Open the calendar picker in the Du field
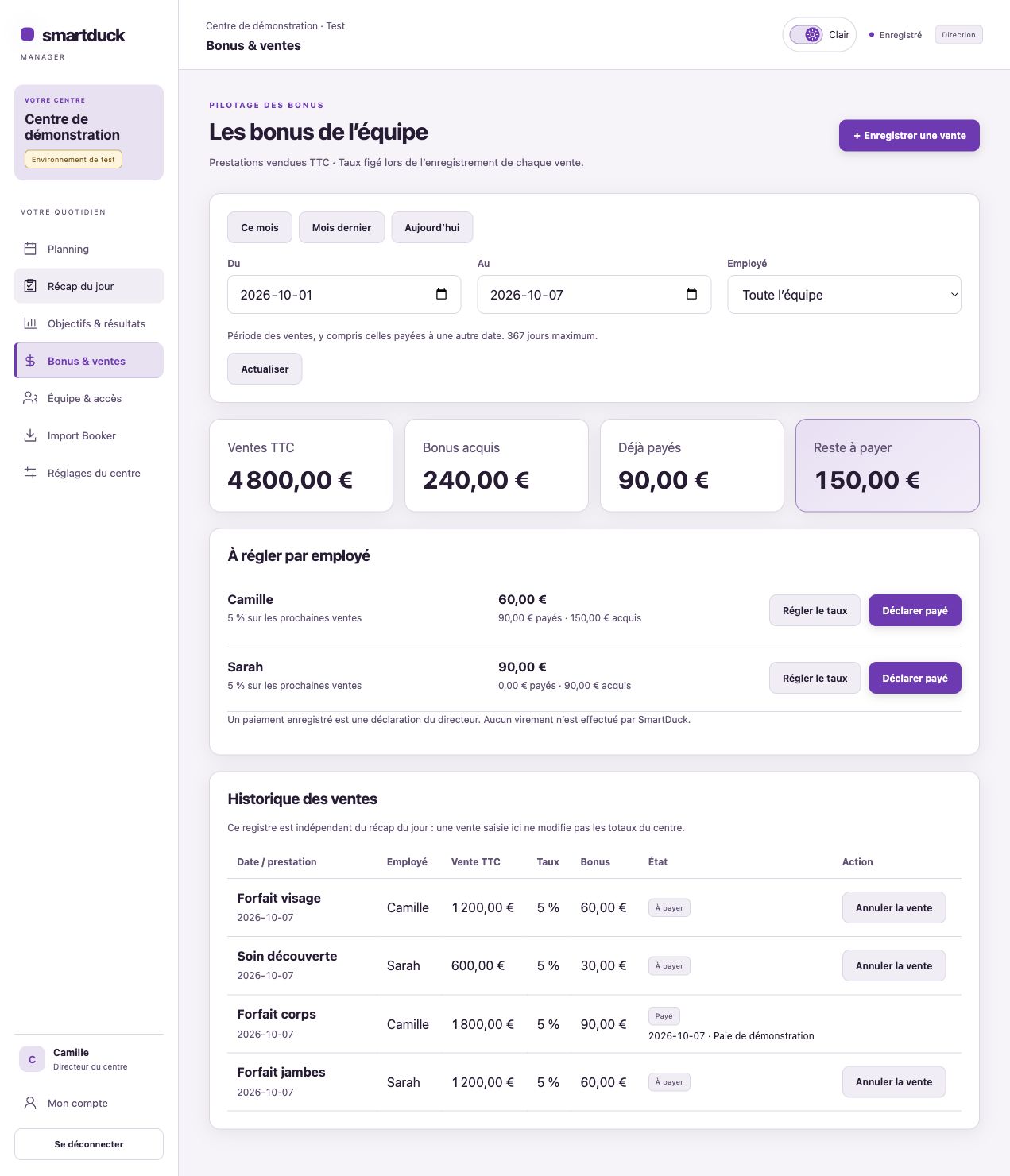Screen dimensions: 1010x1176 click(442, 295)
